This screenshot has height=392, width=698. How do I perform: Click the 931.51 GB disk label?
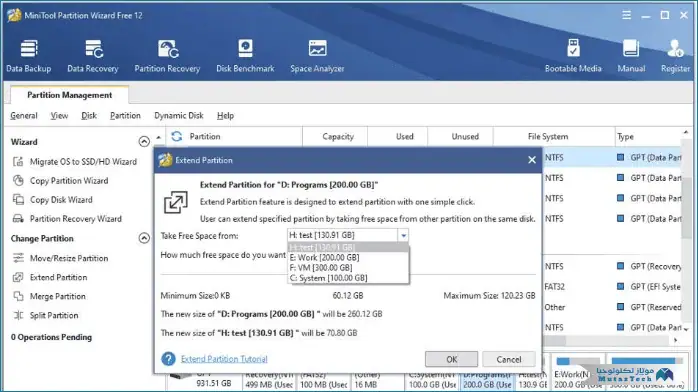point(214,383)
